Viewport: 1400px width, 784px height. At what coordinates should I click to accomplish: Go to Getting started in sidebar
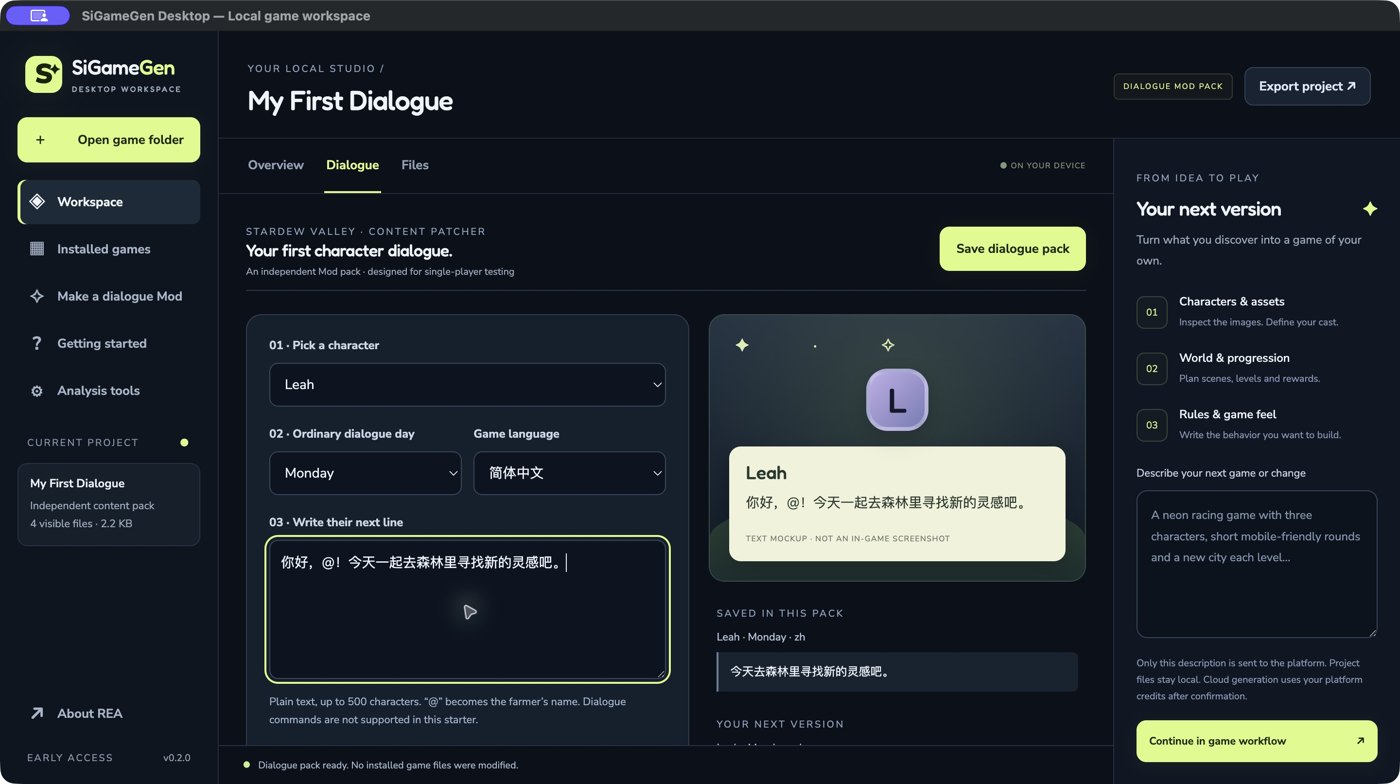click(x=109, y=343)
